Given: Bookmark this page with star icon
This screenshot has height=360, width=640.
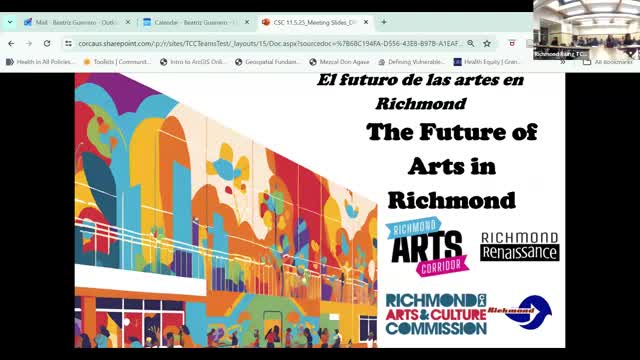Looking at the screenshot, I should pyautogui.click(x=487, y=43).
